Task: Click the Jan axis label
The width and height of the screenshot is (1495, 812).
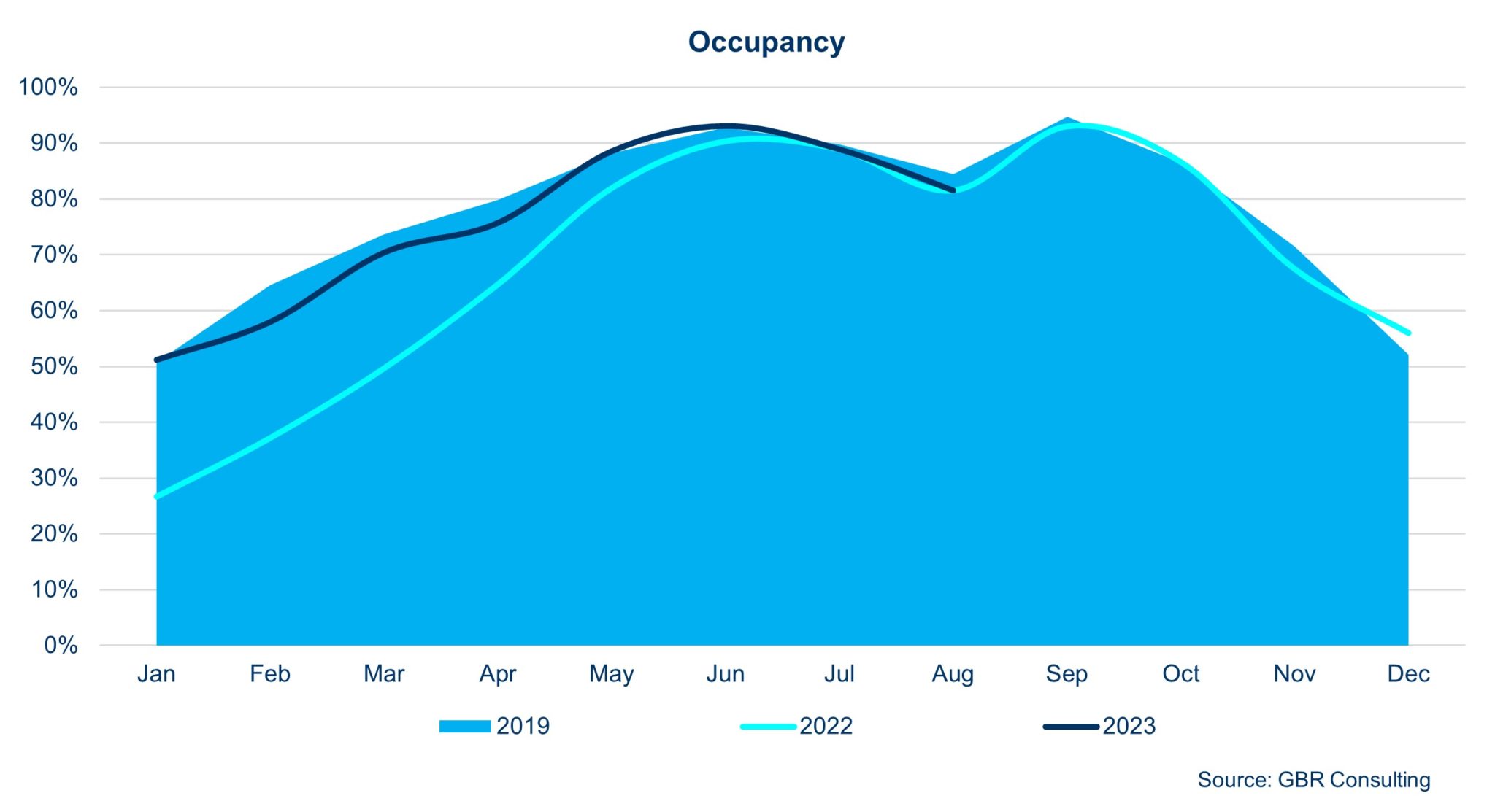Action: (156, 673)
